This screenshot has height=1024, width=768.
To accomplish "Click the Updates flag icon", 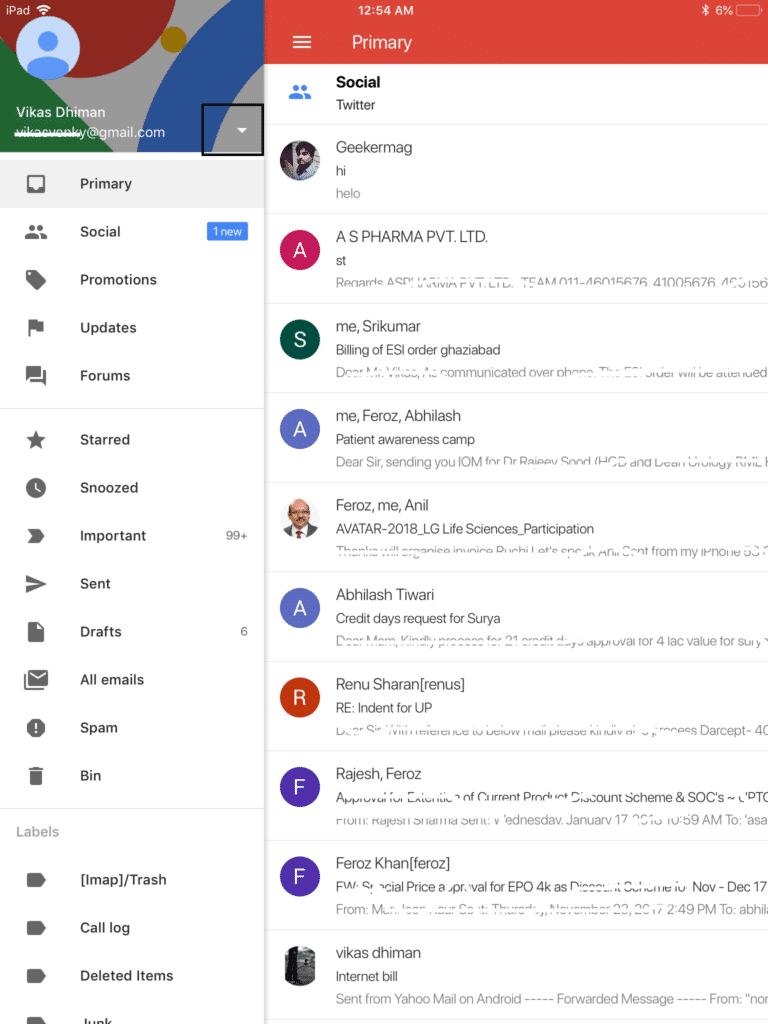I will (x=36, y=328).
